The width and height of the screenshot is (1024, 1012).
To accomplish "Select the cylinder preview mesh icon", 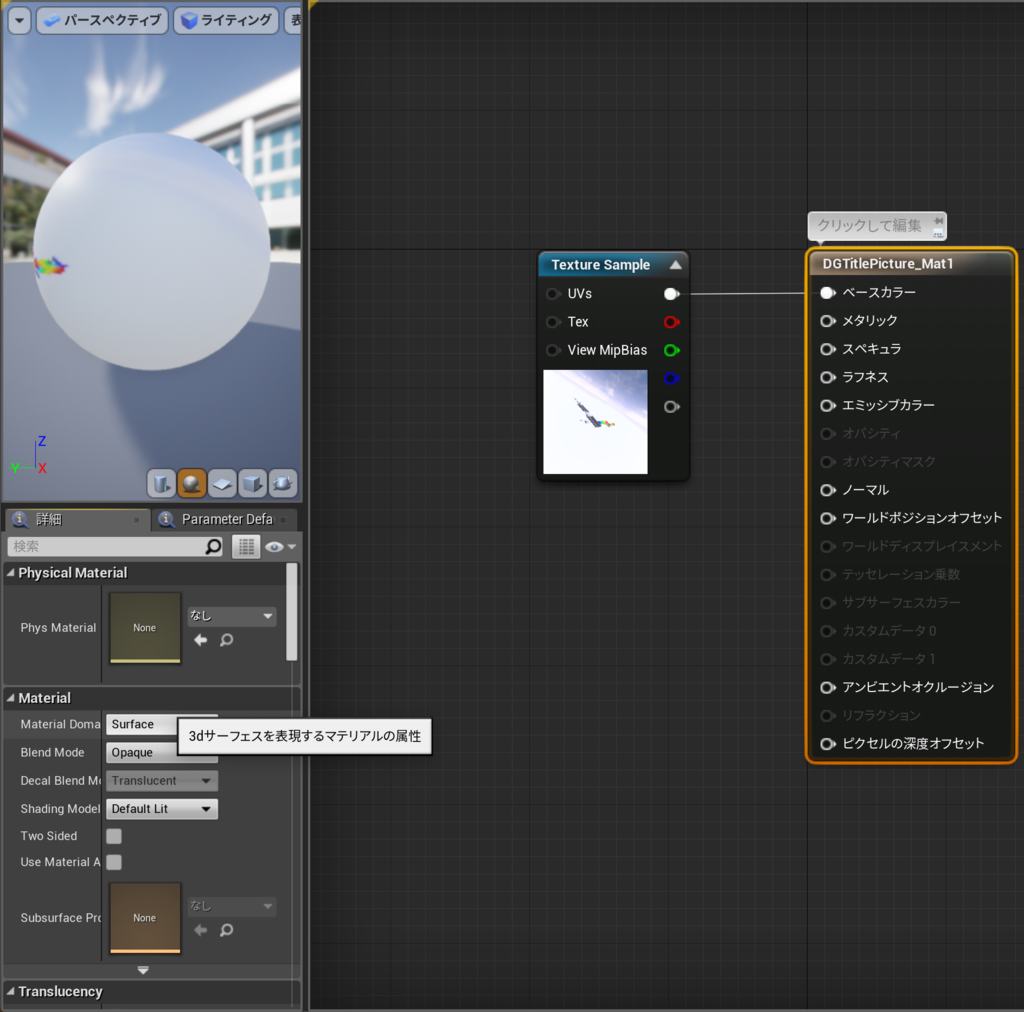I will point(161,484).
